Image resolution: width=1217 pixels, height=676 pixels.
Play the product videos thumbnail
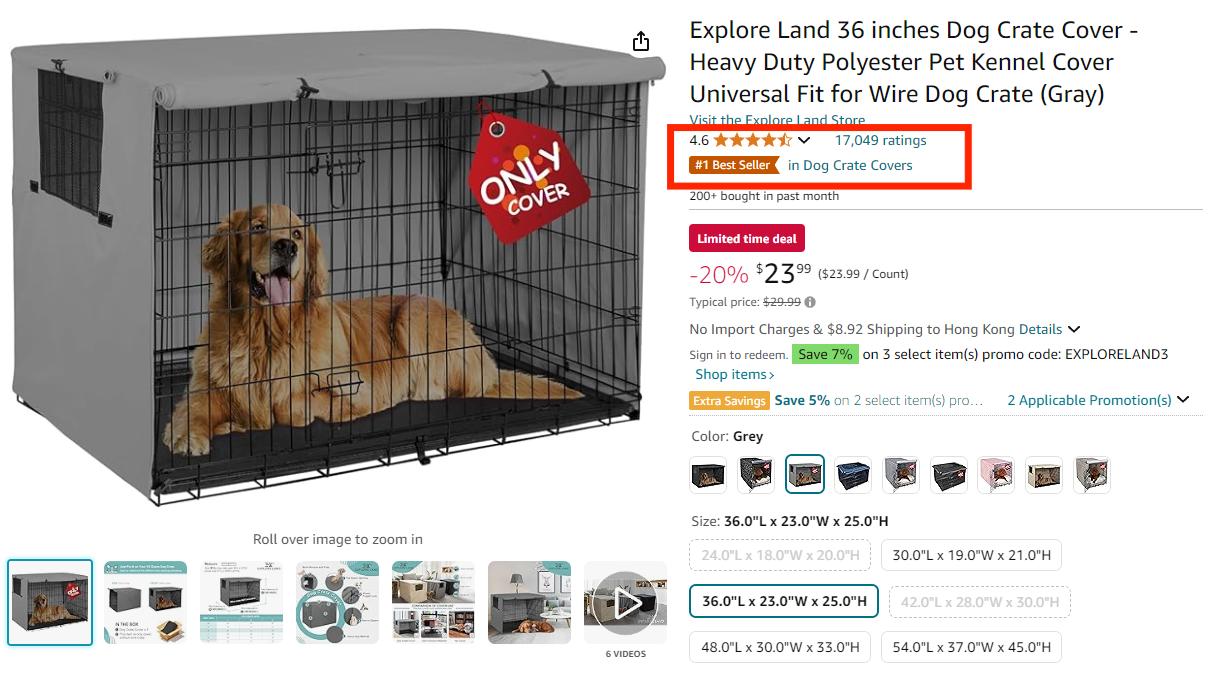(x=625, y=602)
